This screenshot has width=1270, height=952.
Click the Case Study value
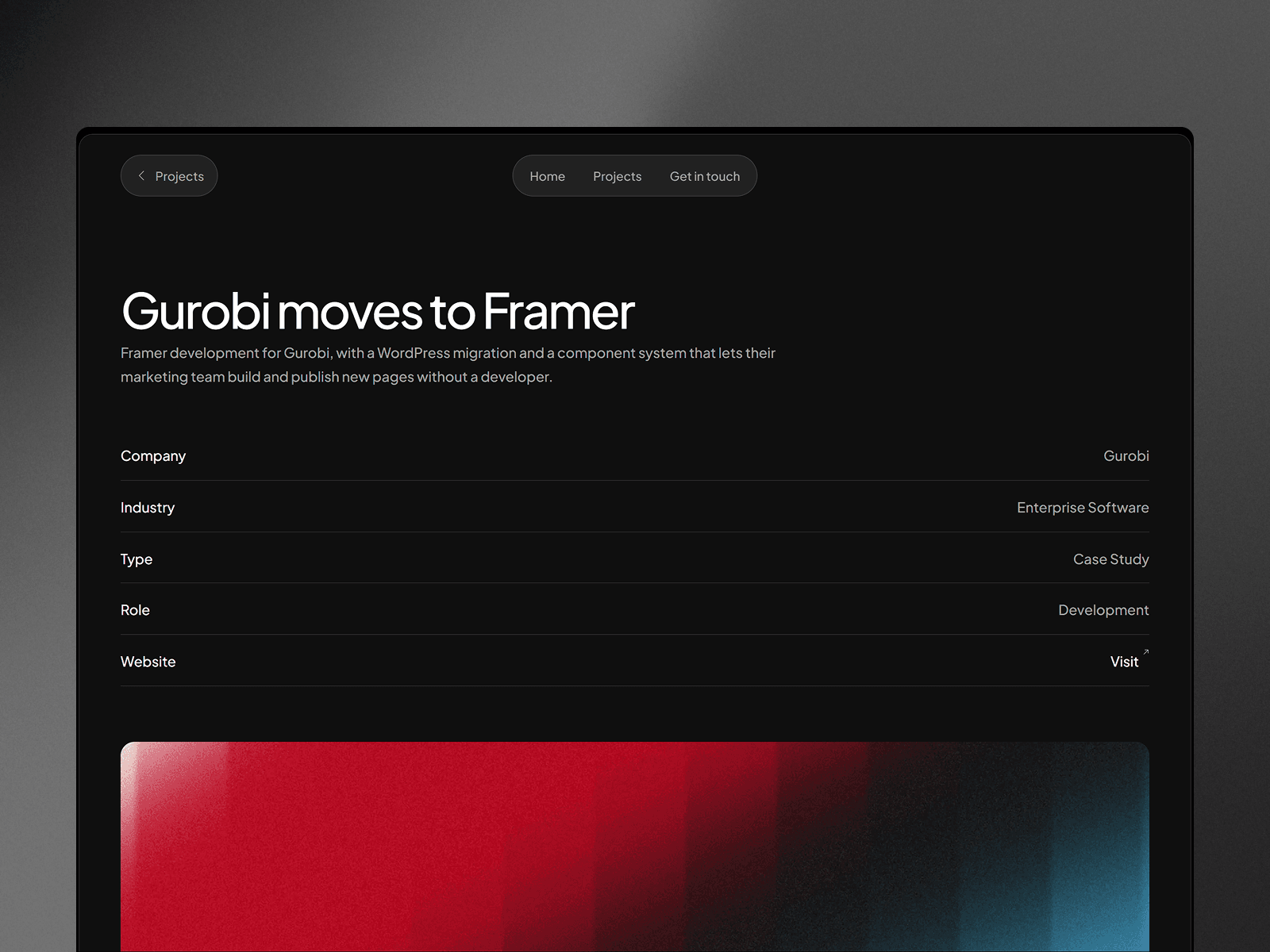coord(1110,559)
